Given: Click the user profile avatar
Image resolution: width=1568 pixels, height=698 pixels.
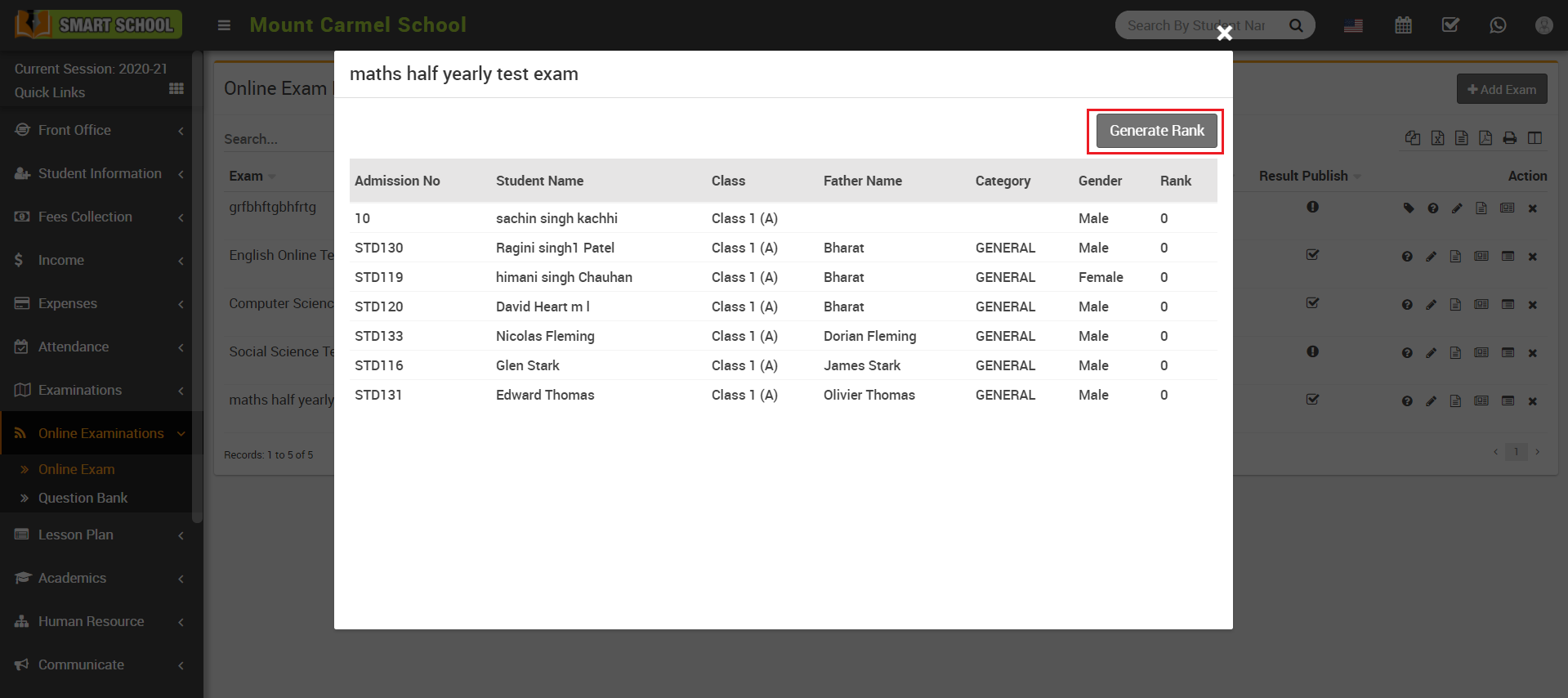Looking at the screenshot, I should (x=1543, y=25).
